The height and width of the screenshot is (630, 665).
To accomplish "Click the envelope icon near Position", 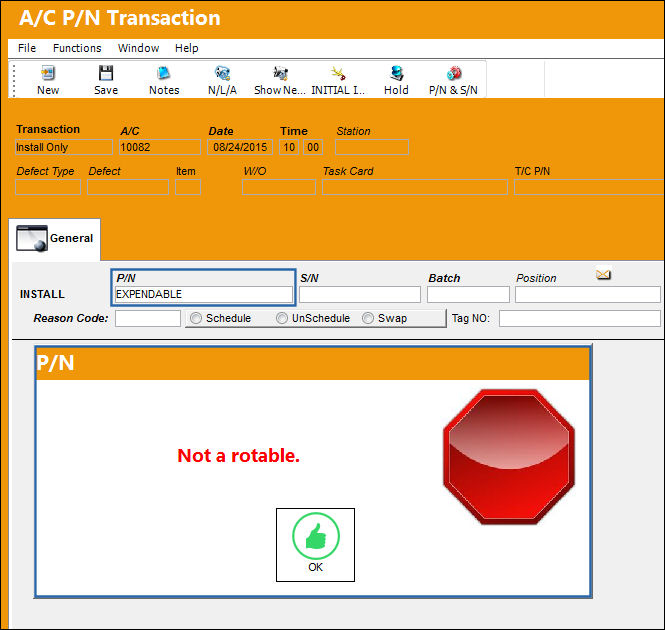I will tap(603, 274).
